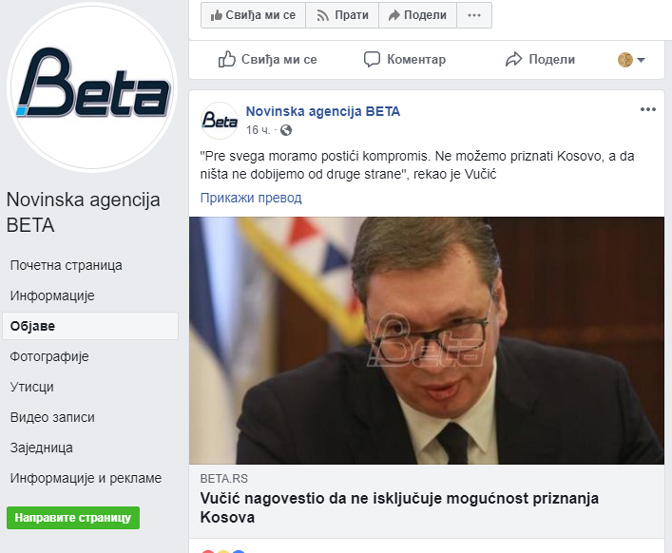The width and height of the screenshot is (672, 553).
Task: Open the Novinska agencija BETA post author link
Action: pyautogui.click(x=323, y=111)
